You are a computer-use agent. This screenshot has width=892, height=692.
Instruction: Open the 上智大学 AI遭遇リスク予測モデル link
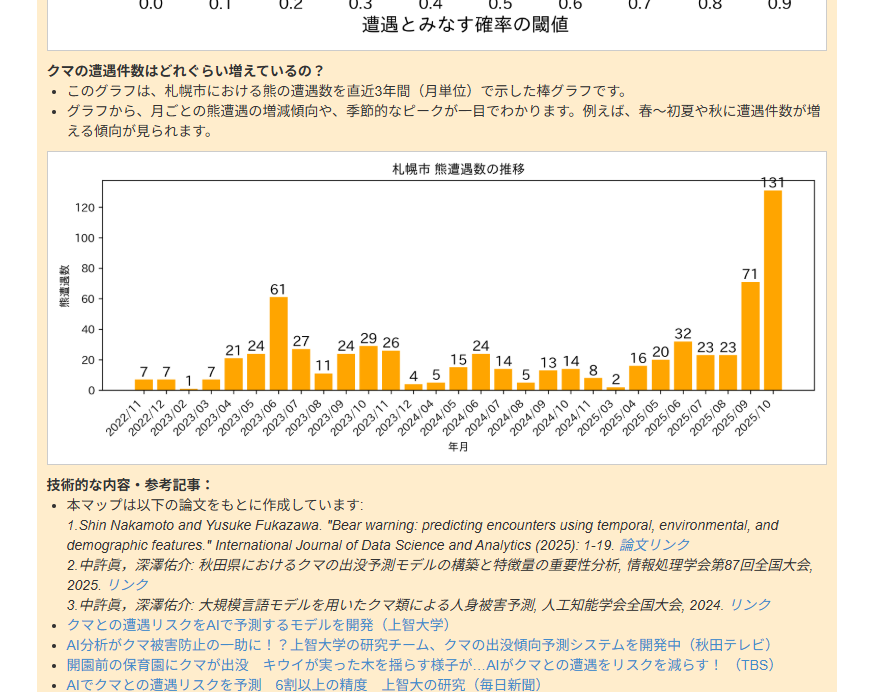pos(255,625)
